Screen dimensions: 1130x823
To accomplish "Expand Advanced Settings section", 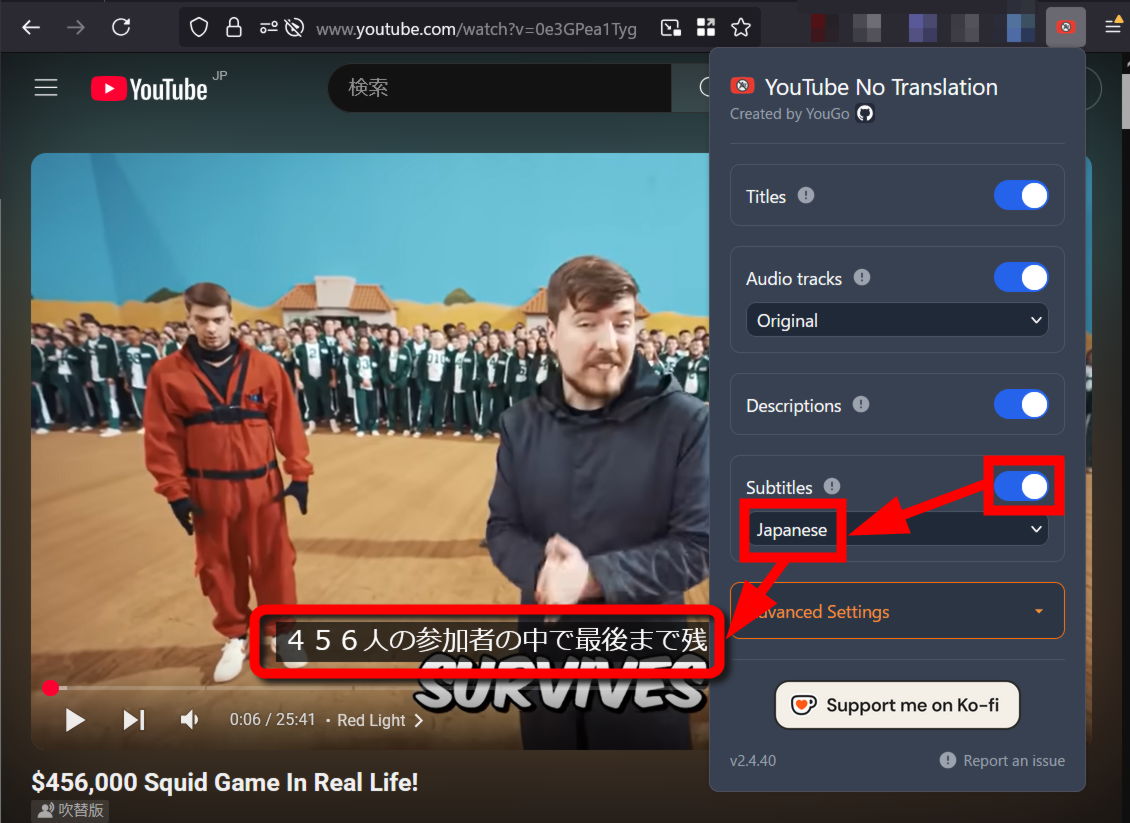I will coord(897,611).
